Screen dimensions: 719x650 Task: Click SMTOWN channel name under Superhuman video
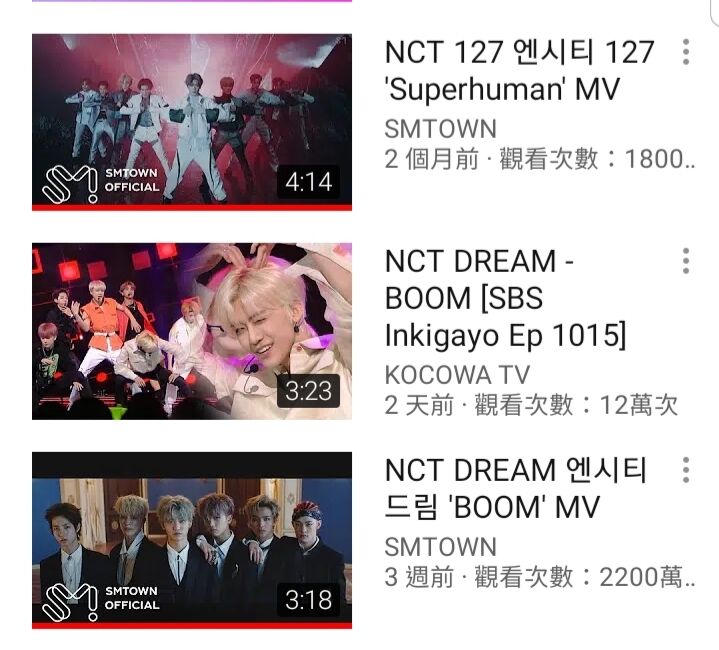pos(441,129)
